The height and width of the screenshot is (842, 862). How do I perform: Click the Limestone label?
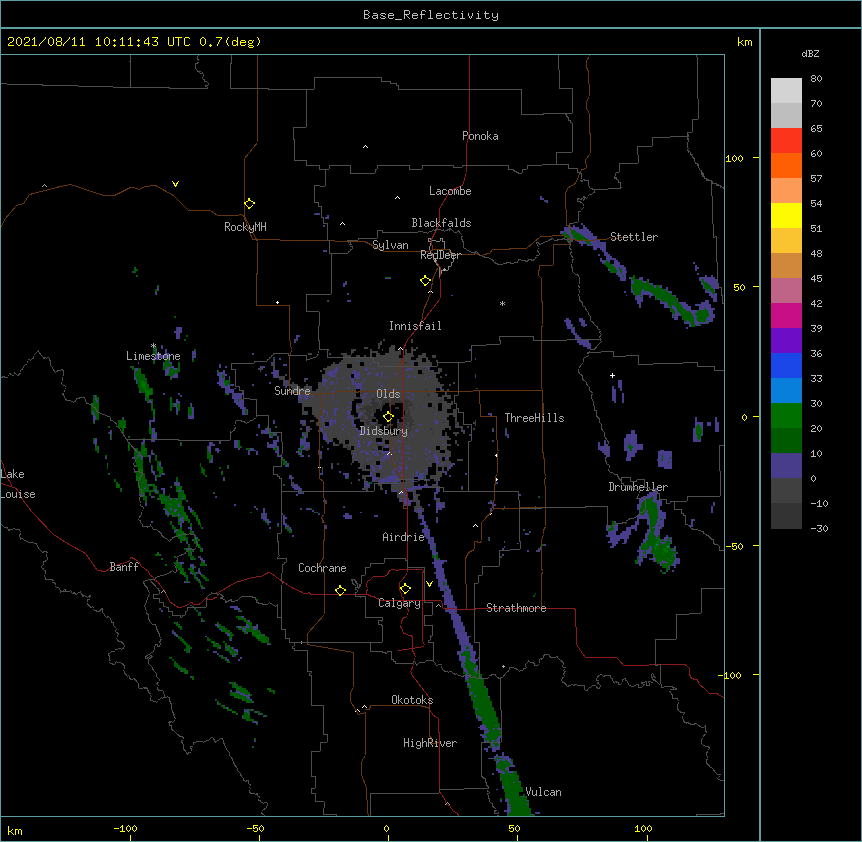click(x=153, y=356)
